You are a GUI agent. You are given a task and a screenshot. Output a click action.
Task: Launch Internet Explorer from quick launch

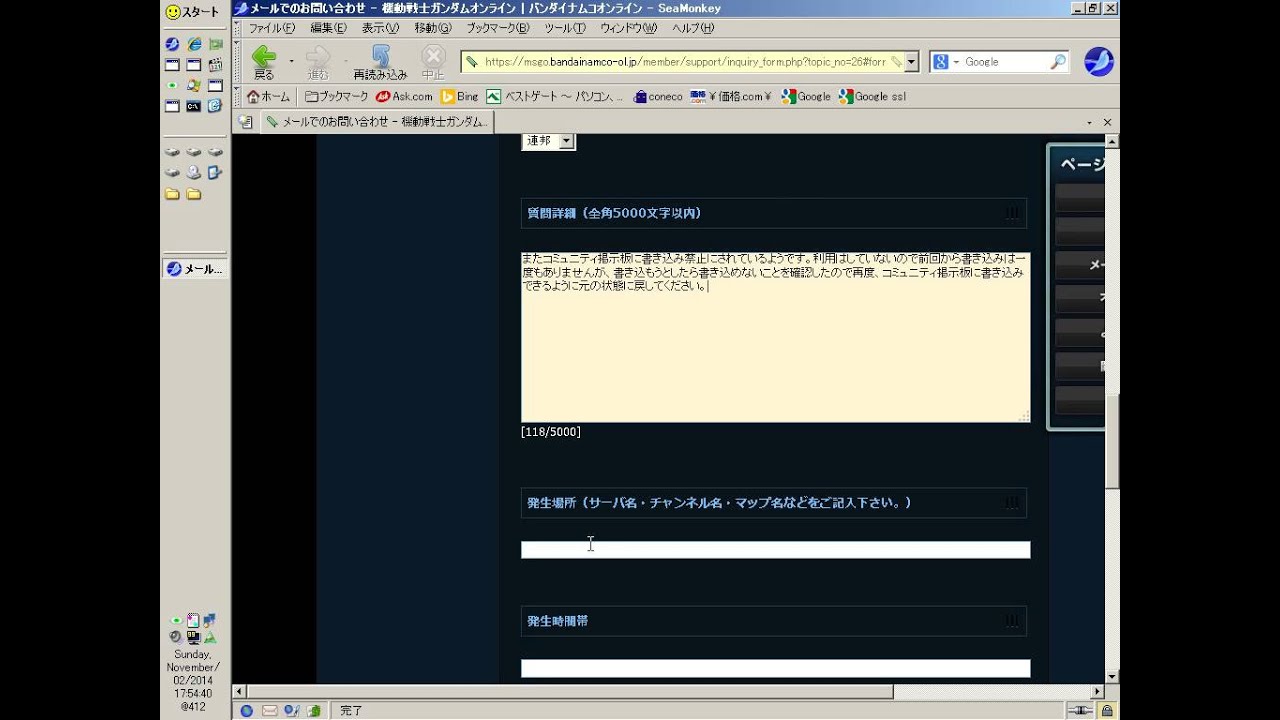coord(194,44)
